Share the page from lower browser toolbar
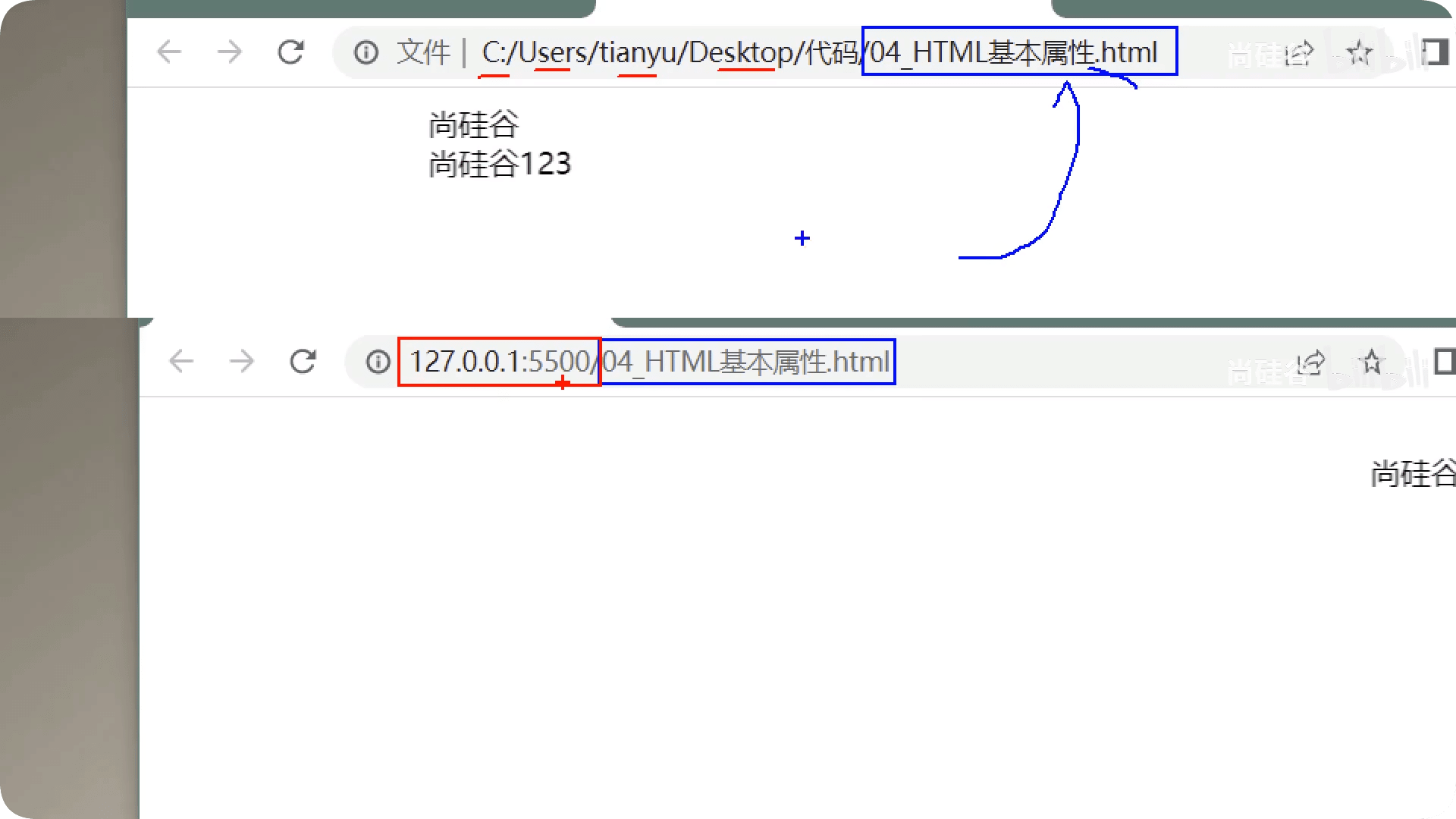This screenshot has width=1456, height=819. click(1312, 362)
